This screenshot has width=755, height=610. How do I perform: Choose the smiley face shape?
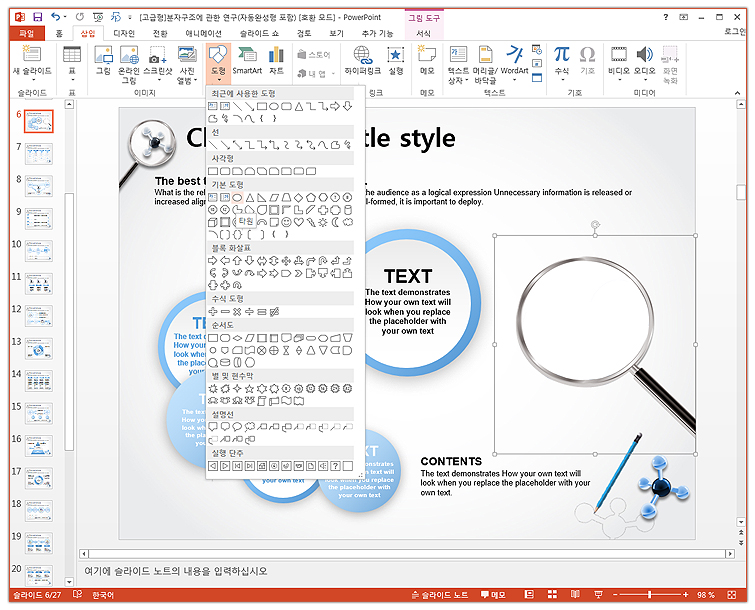pos(286,222)
